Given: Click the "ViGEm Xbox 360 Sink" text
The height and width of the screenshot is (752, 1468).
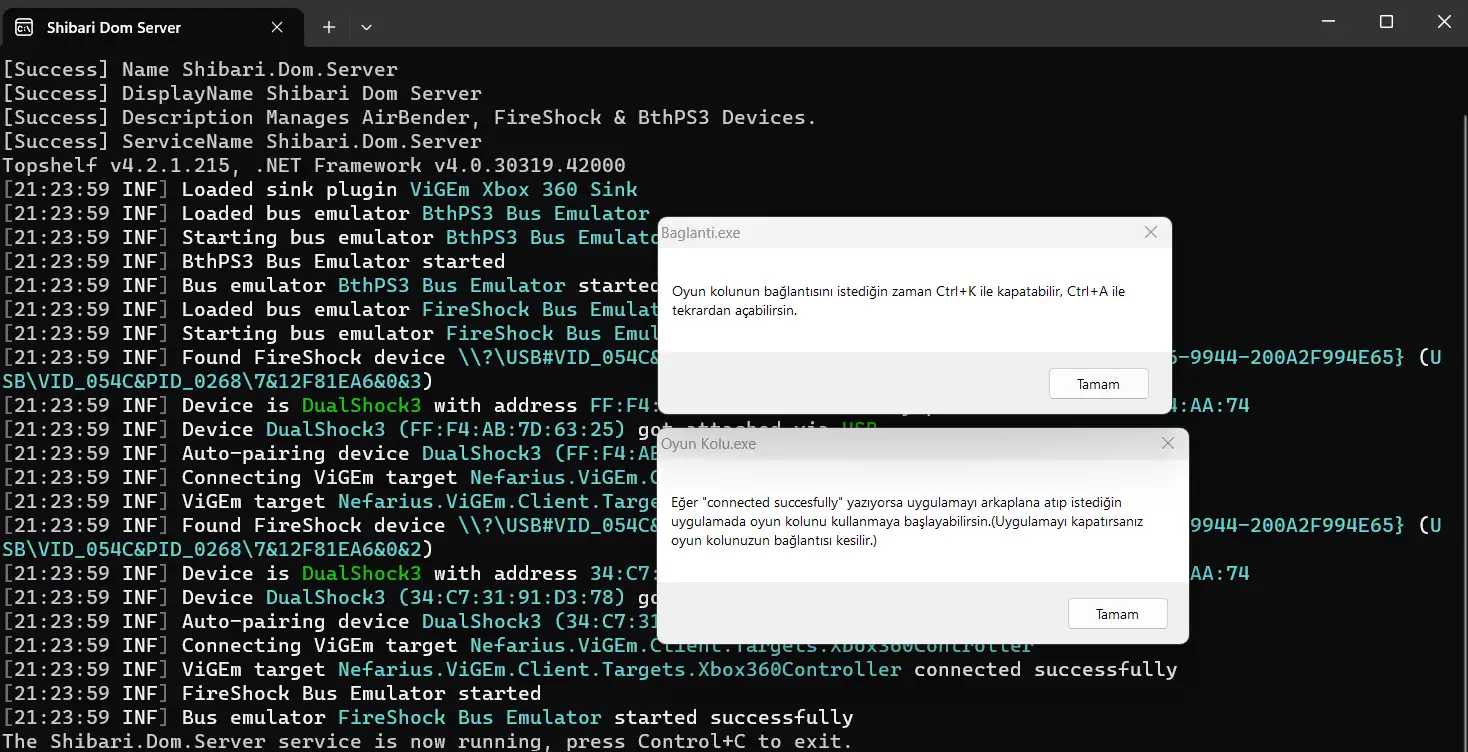Looking at the screenshot, I should click(523, 189).
